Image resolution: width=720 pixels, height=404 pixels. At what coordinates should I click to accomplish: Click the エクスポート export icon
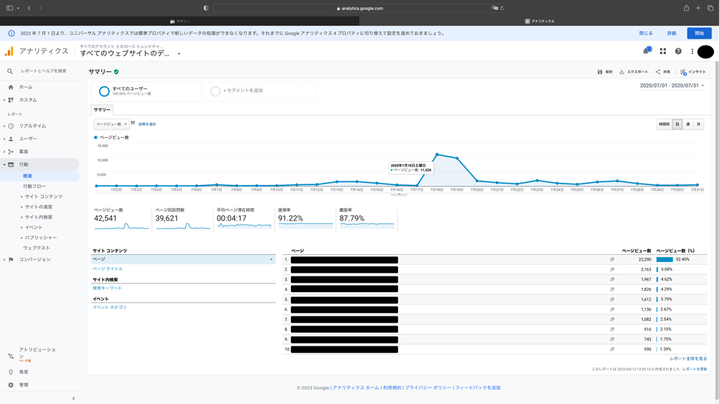pyautogui.click(x=622, y=72)
